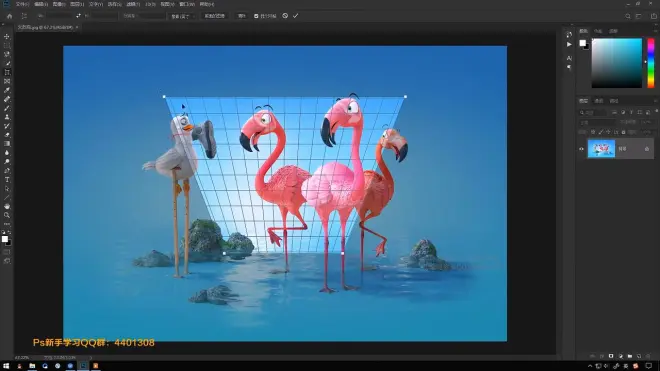Image resolution: width=660 pixels, height=371 pixels.
Task: Select the Brush tool
Action: click(7, 108)
